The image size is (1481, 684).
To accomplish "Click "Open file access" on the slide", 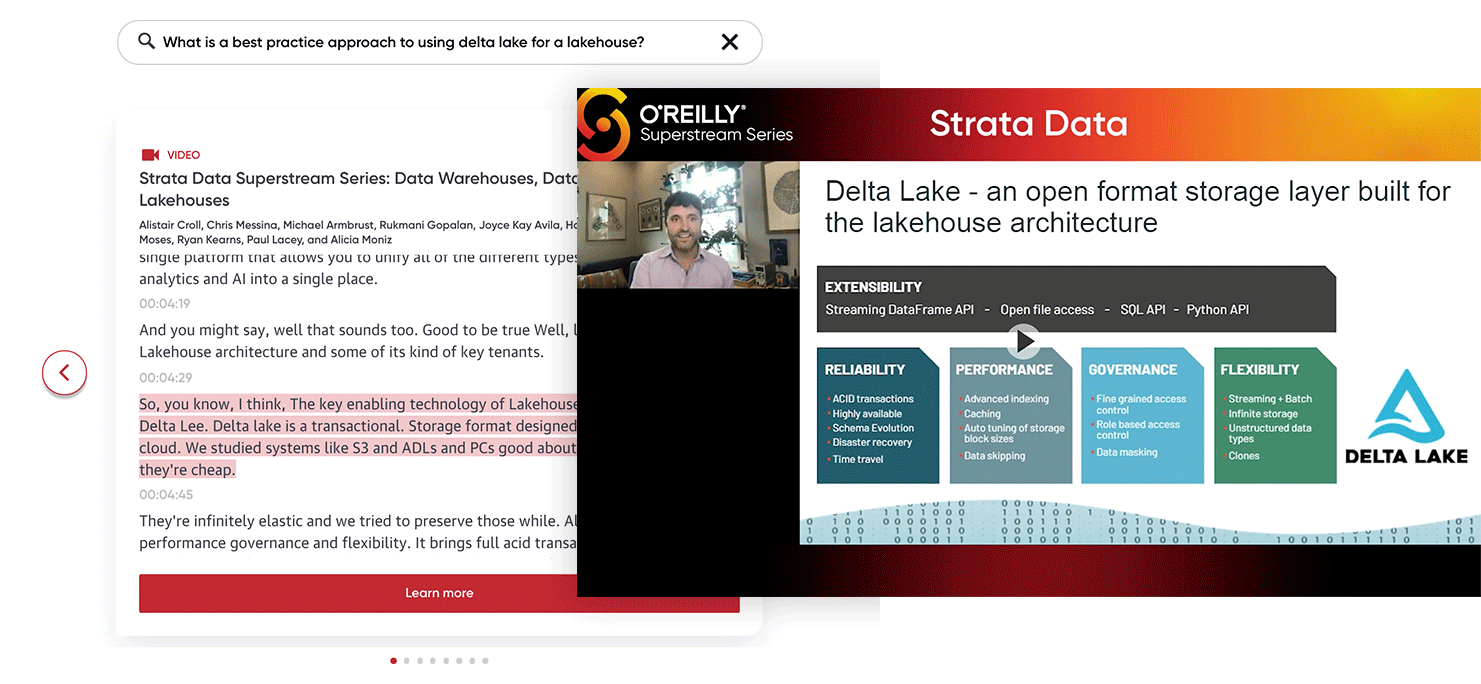I will tap(1047, 310).
